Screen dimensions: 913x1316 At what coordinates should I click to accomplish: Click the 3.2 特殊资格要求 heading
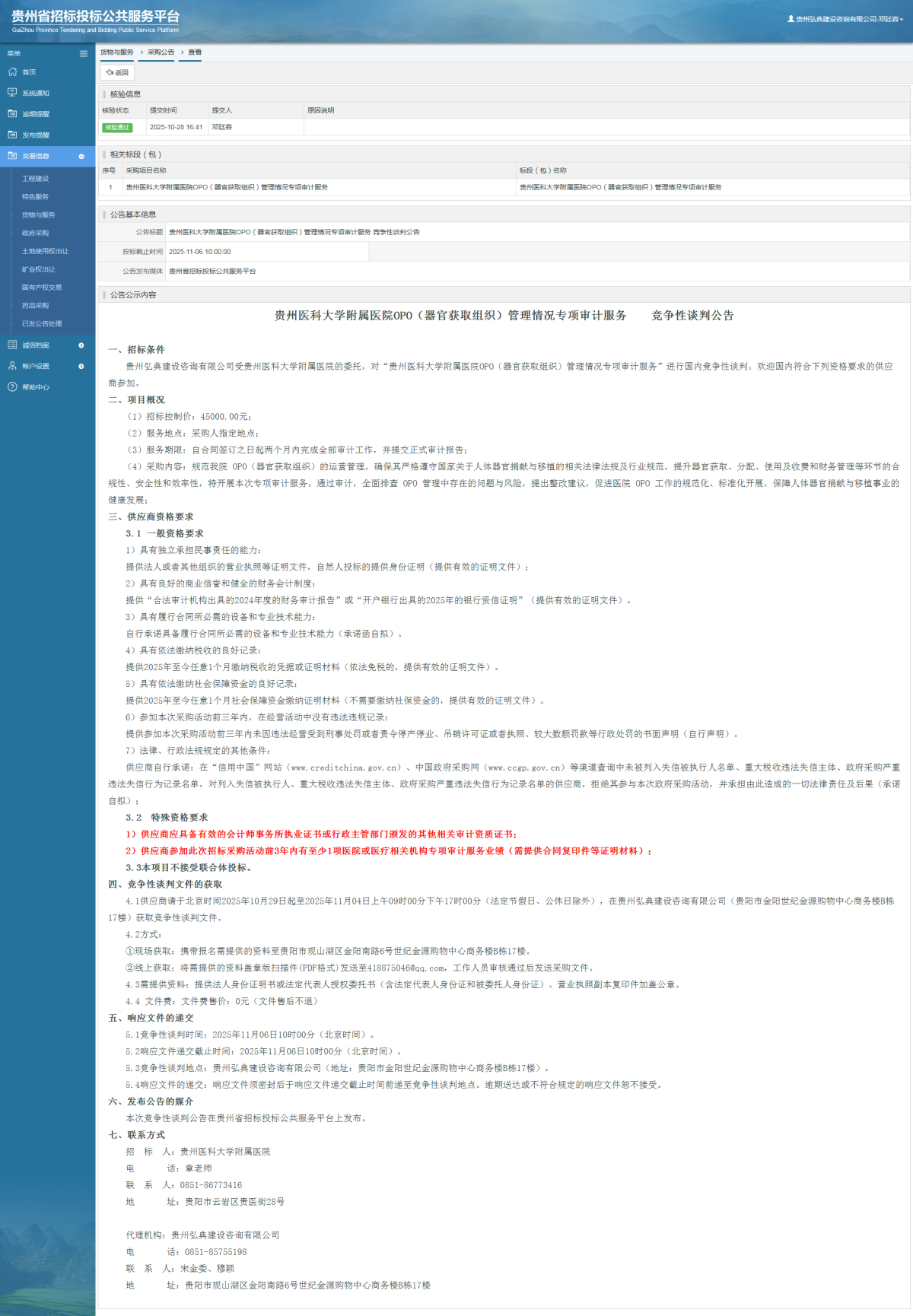pyautogui.click(x=167, y=818)
